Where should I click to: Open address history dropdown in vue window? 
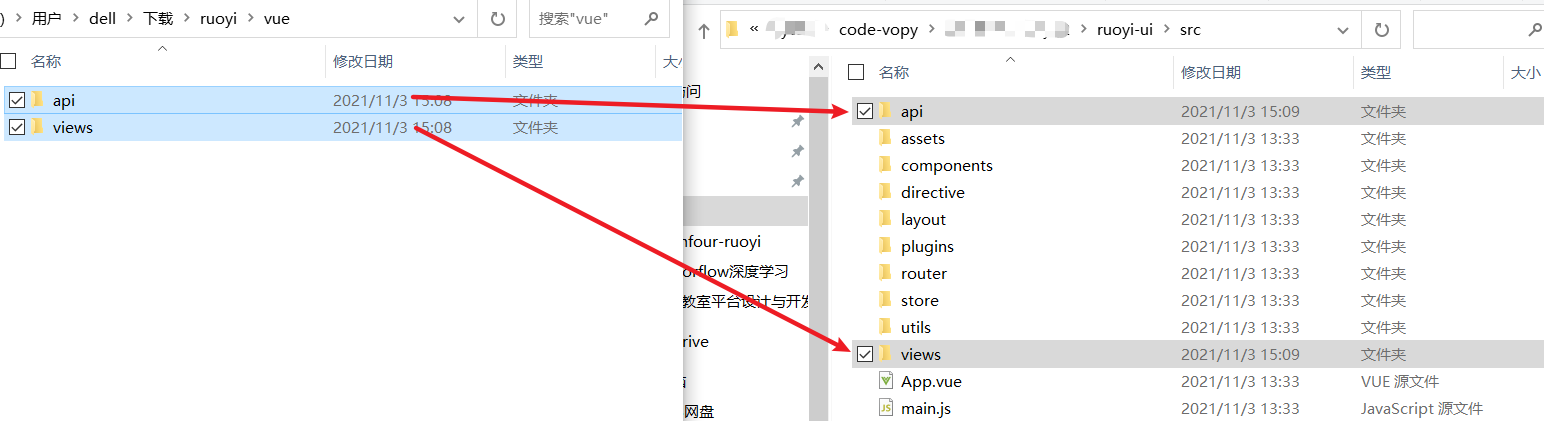(x=459, y=18)
